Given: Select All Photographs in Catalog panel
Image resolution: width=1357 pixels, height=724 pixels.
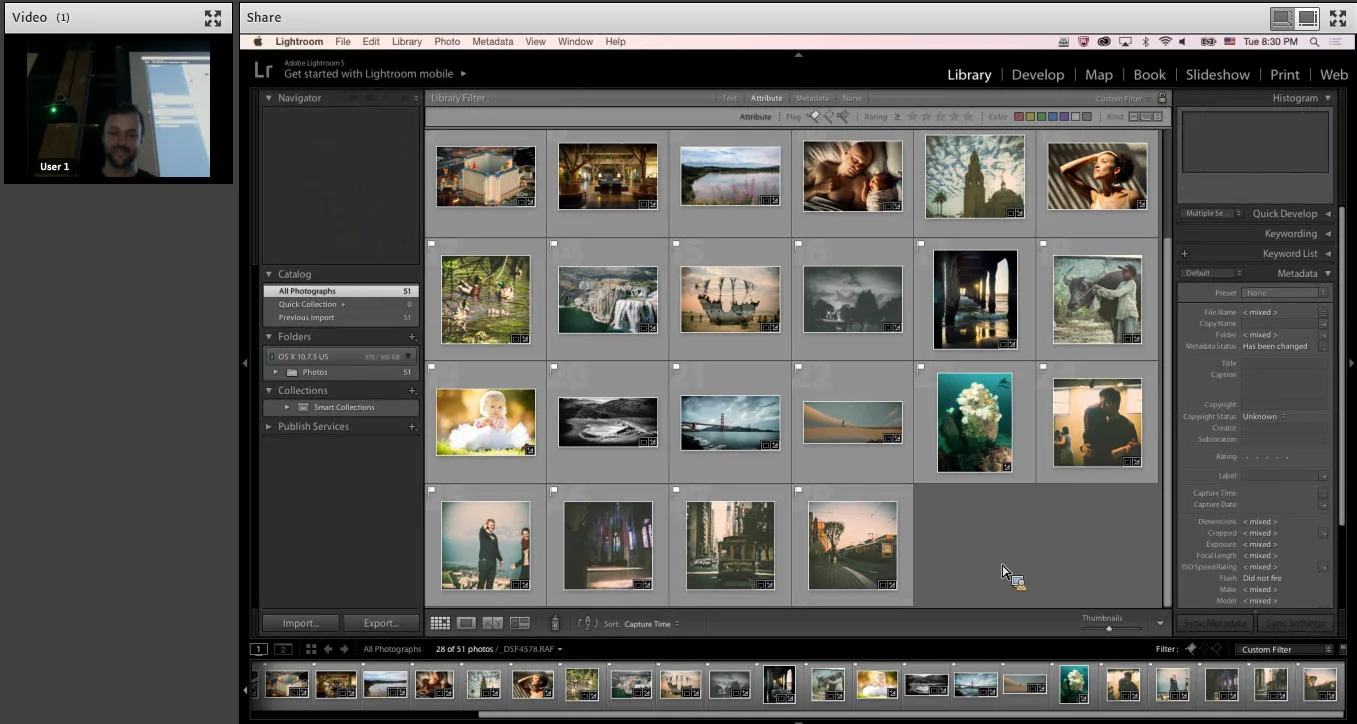Looking at the screenshot, I should click(x=305, y=290).
